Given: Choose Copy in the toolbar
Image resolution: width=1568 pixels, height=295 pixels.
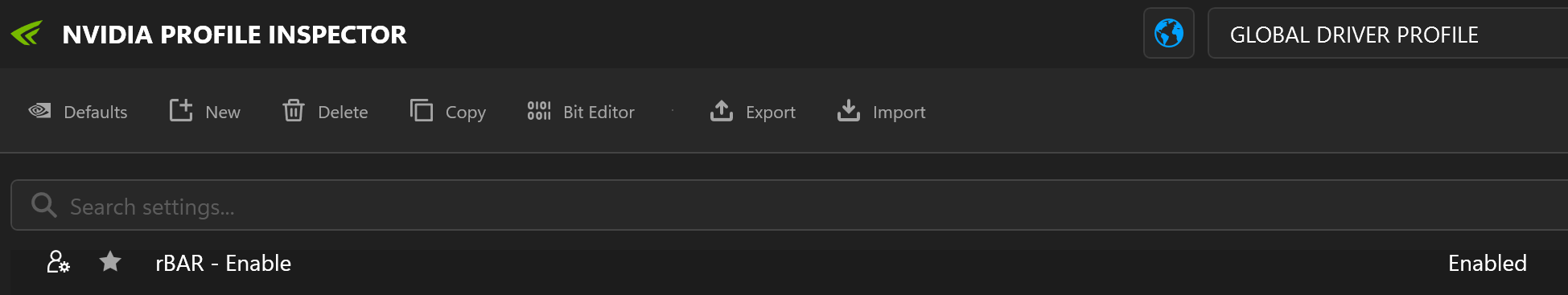Looking at the screenshot, I should point(466,113).
